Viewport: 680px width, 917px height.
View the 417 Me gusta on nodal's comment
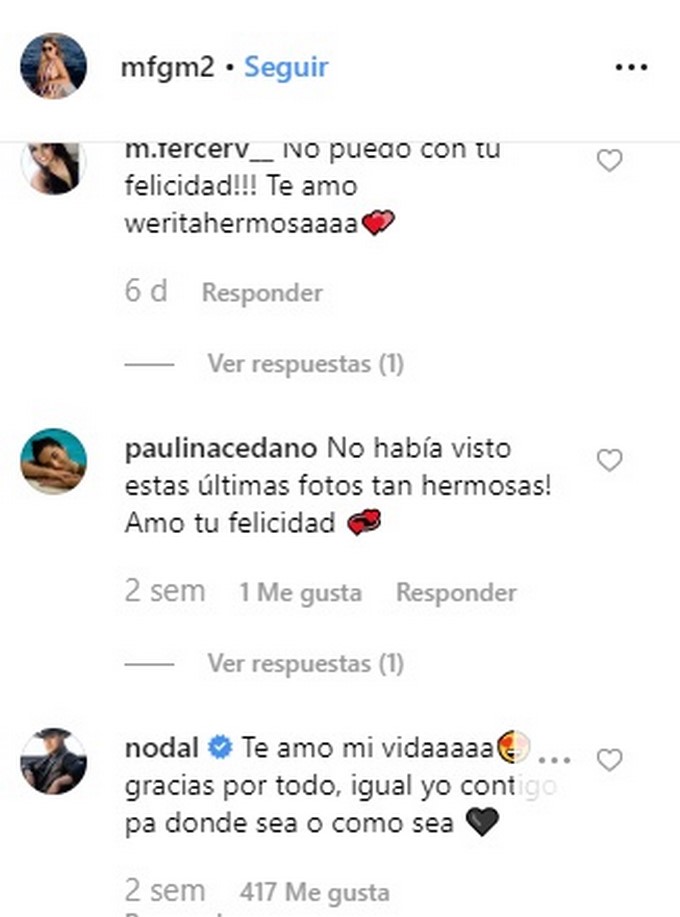315,892
